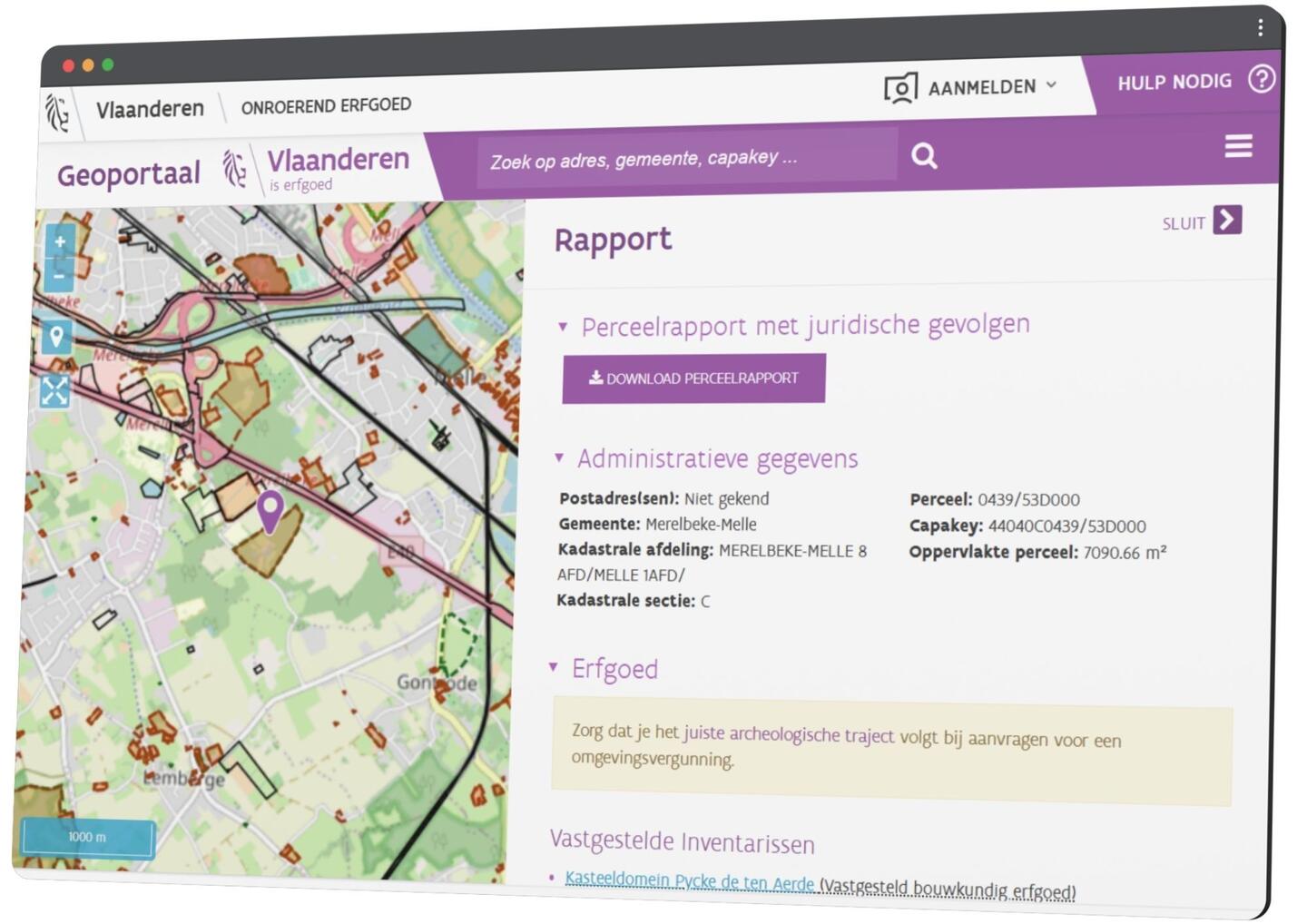Viewport: 1307px width, 924px height.
Task: Click the green window maximize dot
Action: (x=108, y=64)
